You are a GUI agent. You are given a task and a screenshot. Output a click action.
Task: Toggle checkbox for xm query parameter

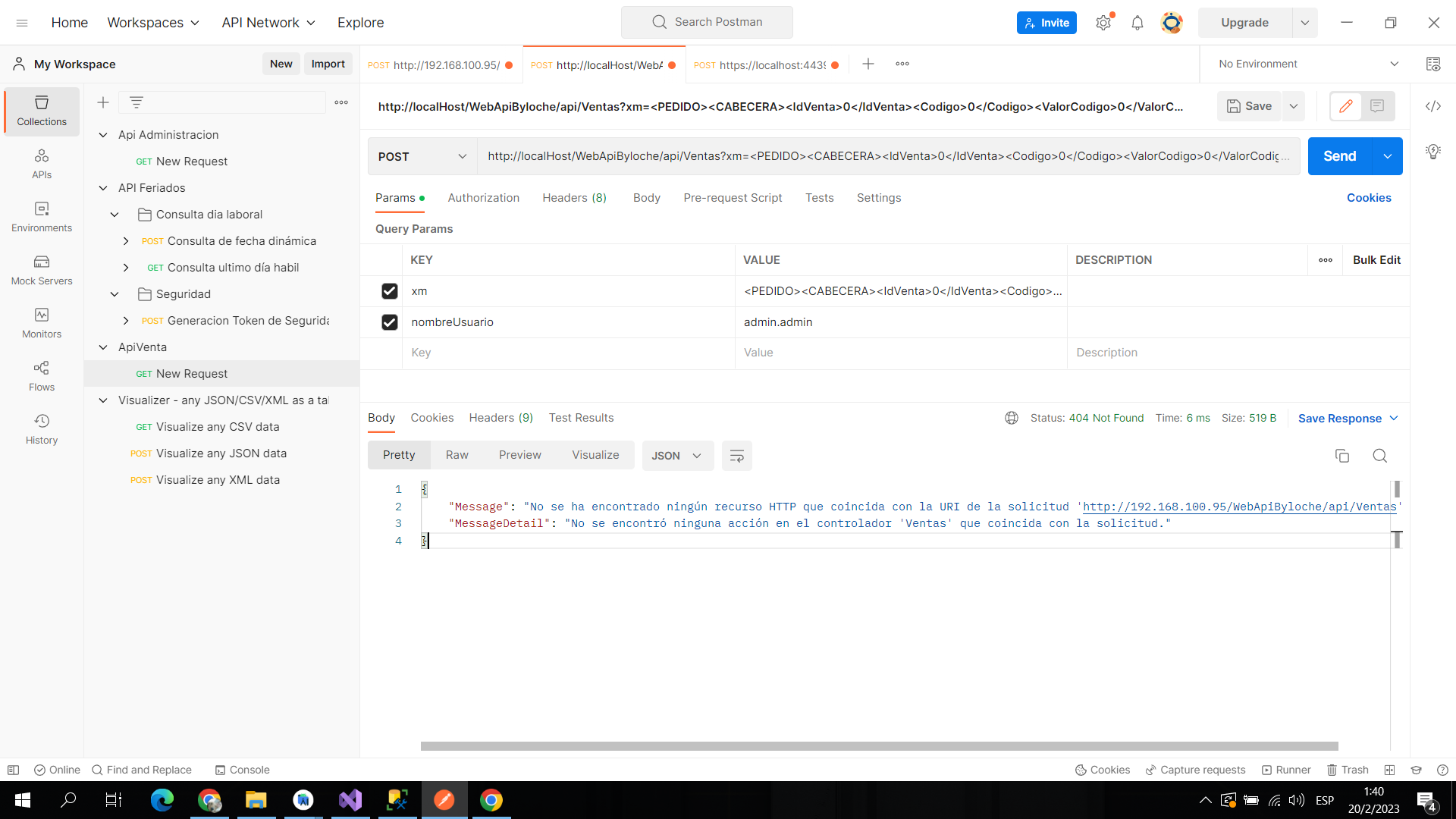pyautogui.click(x=390, y=291)
